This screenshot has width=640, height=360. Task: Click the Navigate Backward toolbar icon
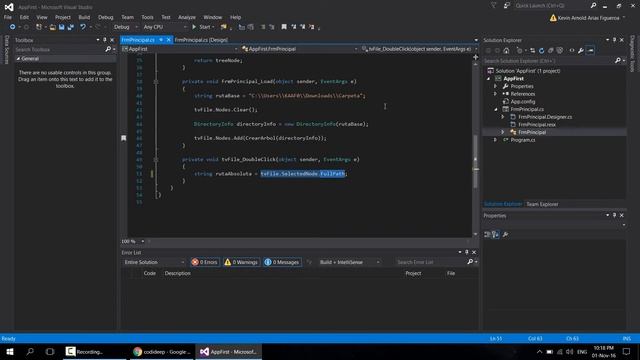pos(13,27)
